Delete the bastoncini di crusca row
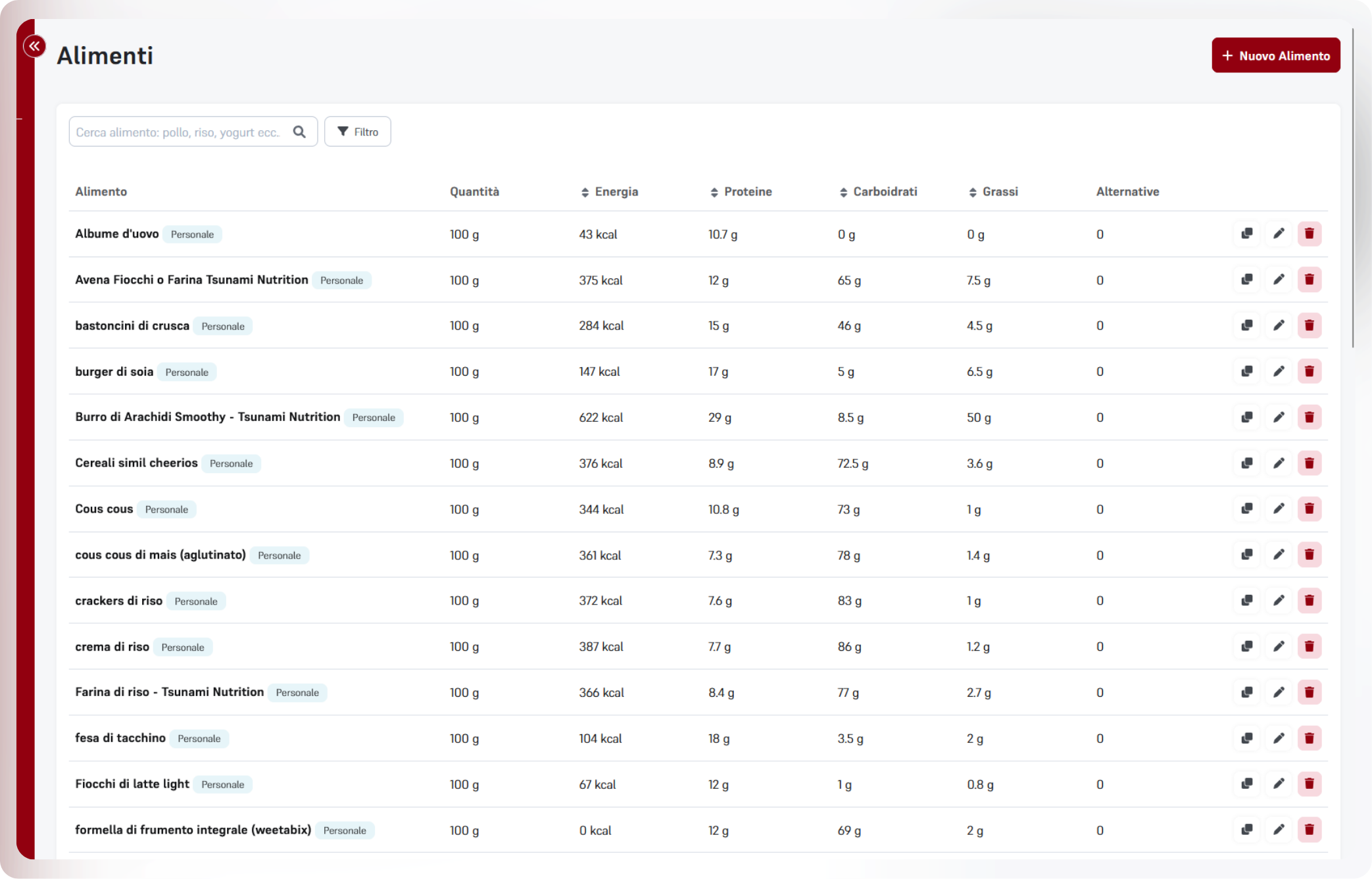 [1309, 325]
